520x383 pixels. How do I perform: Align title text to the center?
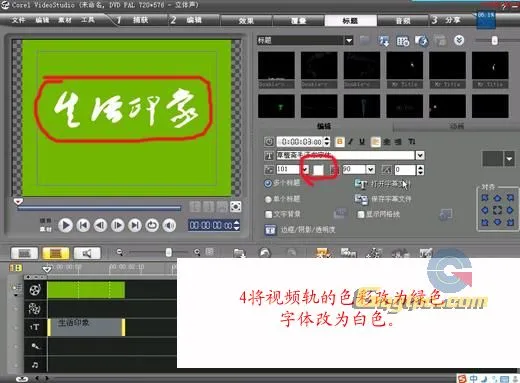pyautogui.click(x=387, y=142)
